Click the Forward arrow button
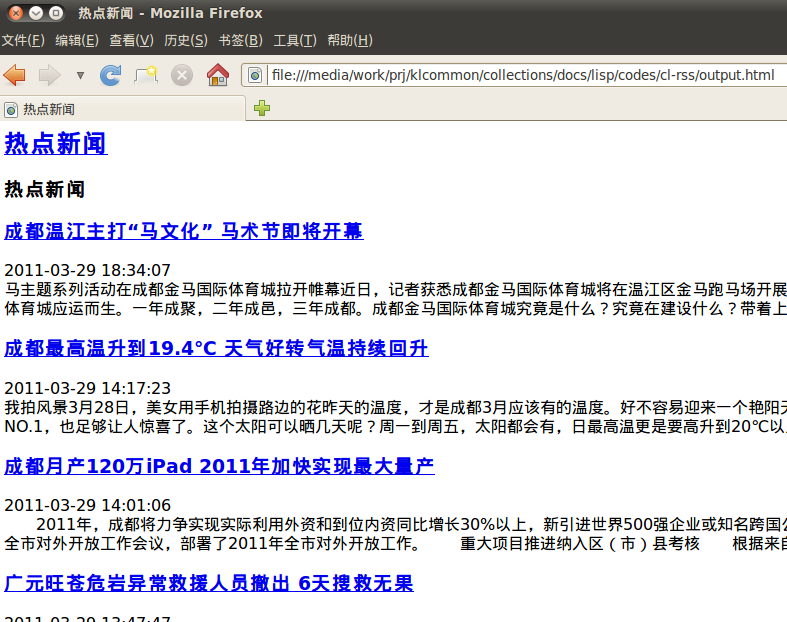 [48, 76]
